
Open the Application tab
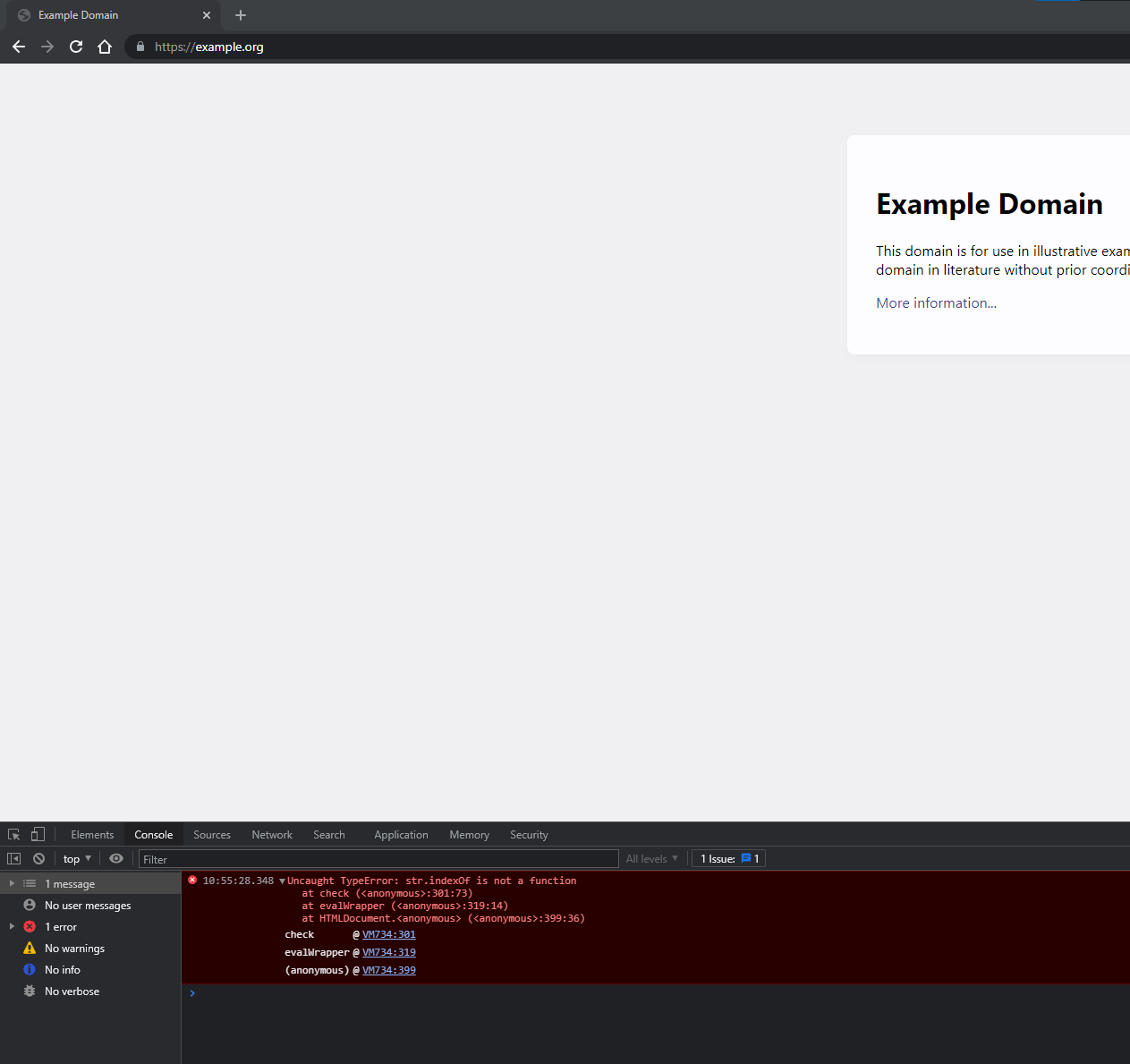[x=401, y=834]
